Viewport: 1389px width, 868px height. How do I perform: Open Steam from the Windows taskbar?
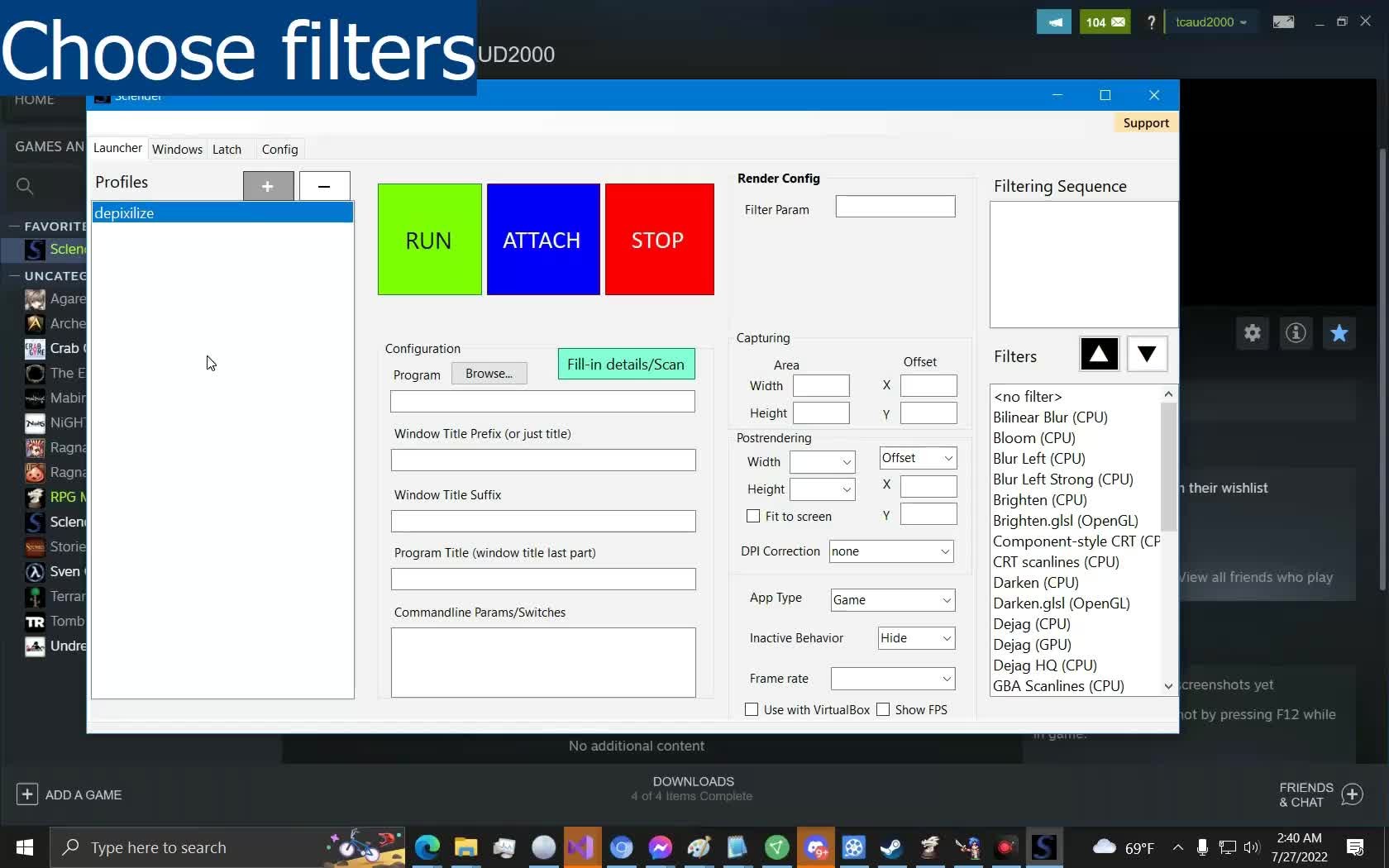pos(891,847)
